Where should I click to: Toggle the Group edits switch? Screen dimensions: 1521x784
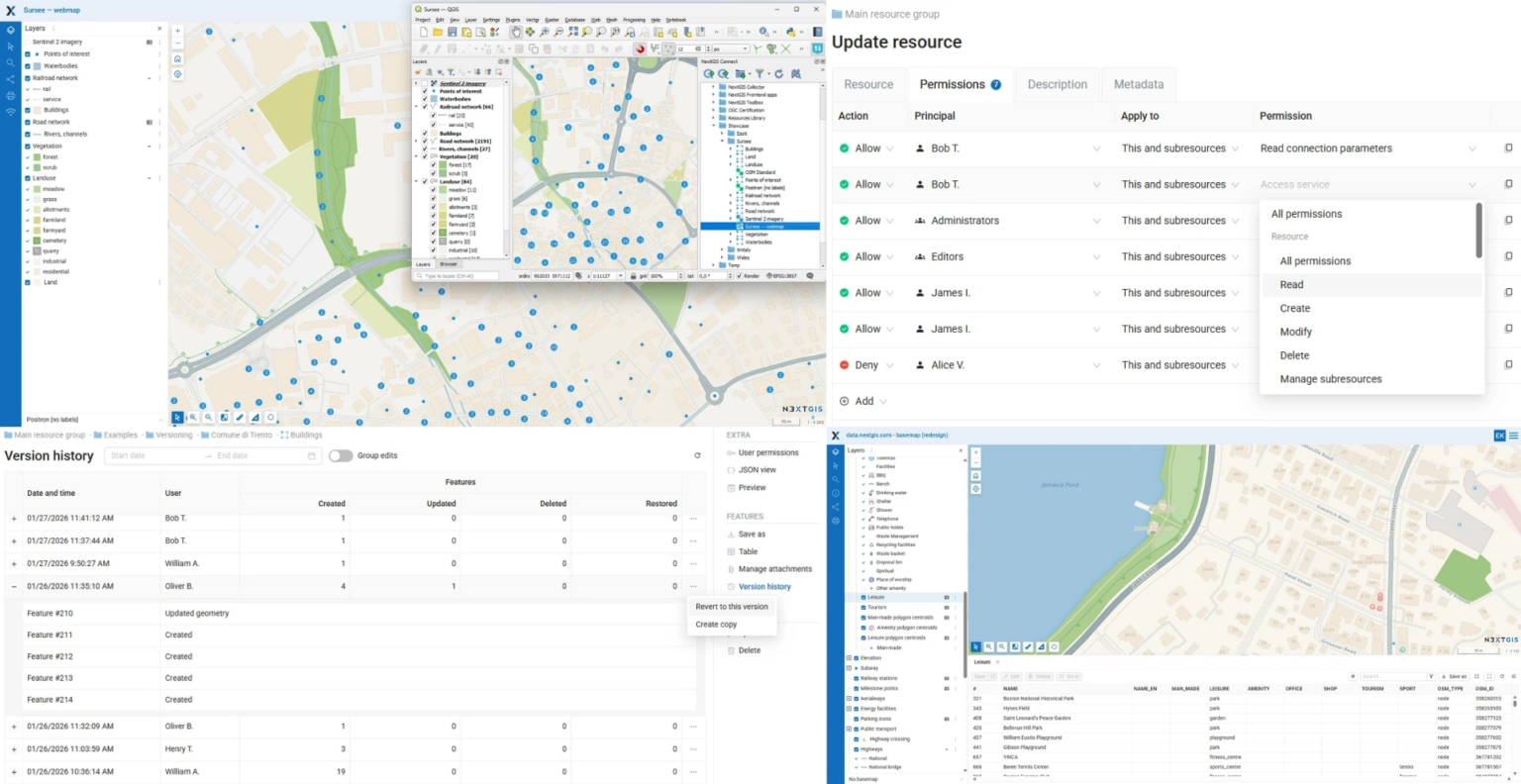[341, 455]
